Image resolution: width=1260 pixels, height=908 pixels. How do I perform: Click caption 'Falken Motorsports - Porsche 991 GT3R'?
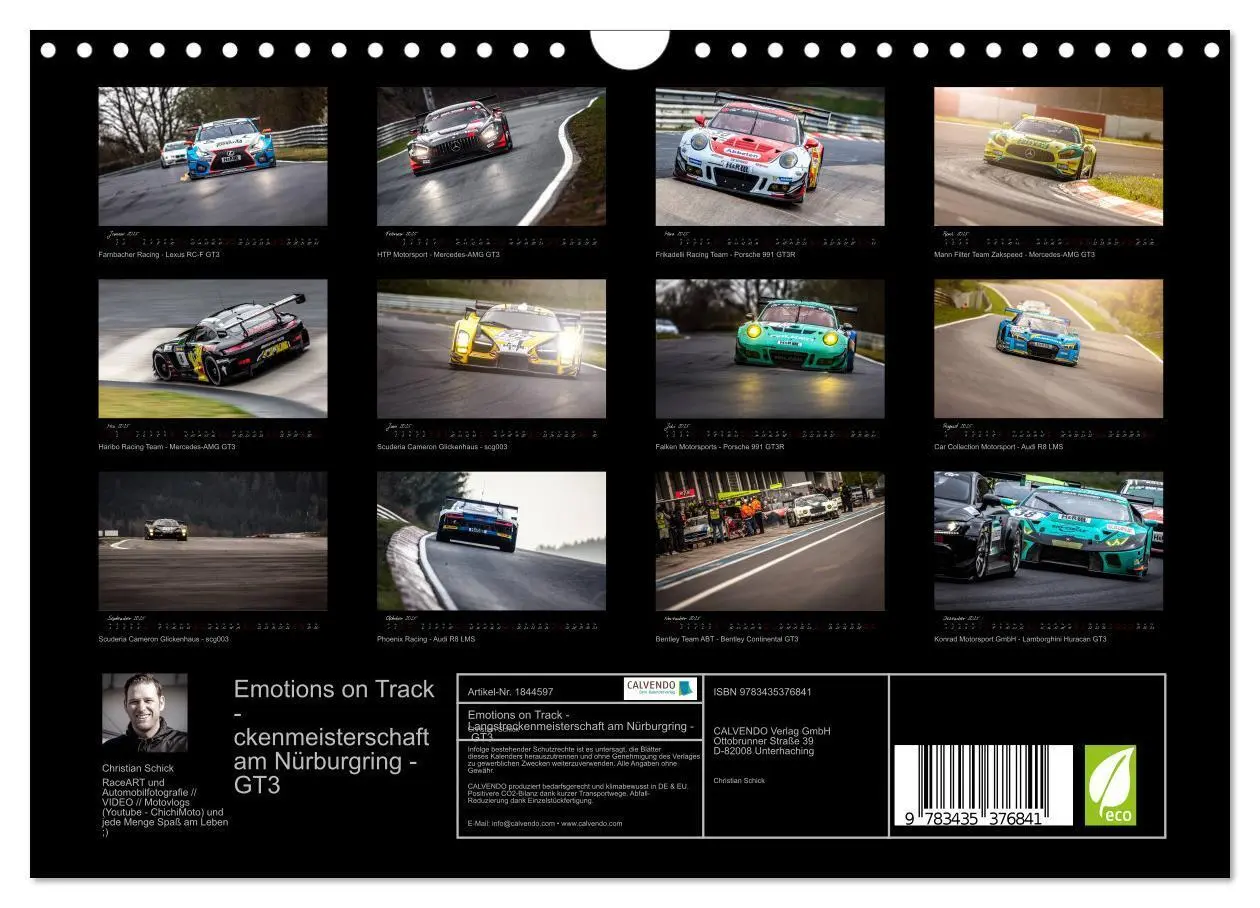click(720, 447)
